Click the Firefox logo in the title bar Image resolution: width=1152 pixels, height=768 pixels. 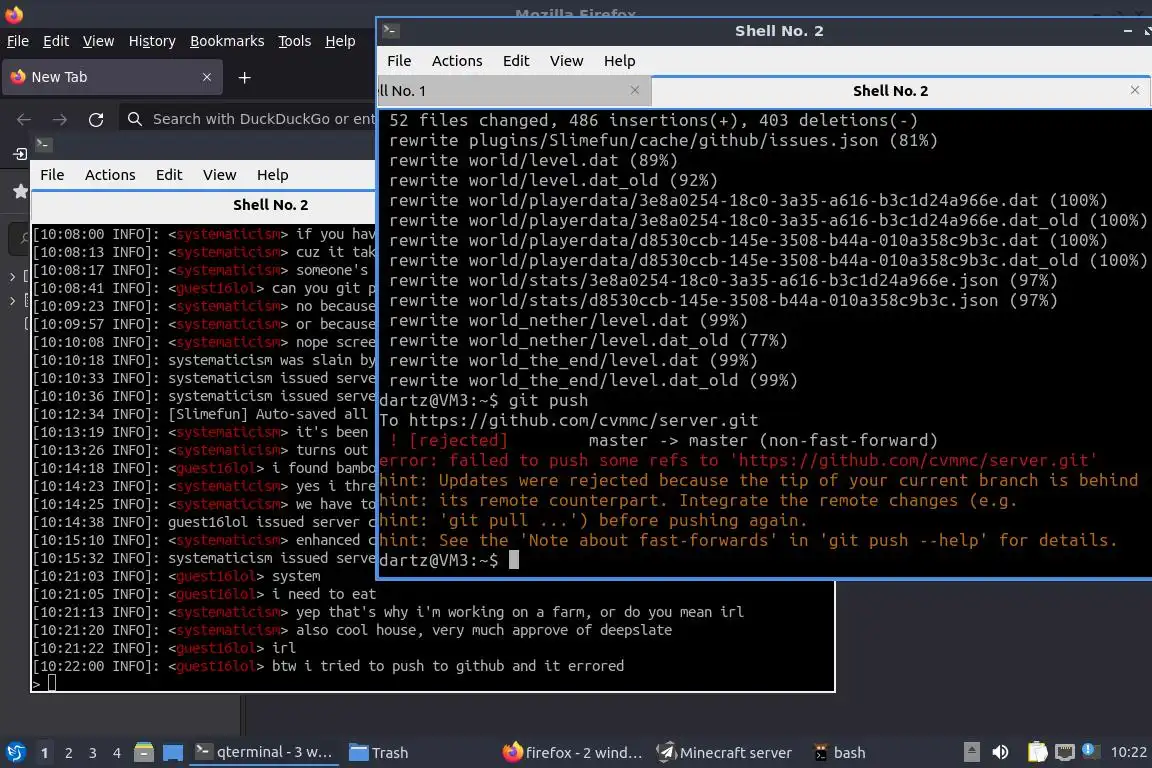click(14, 14)
